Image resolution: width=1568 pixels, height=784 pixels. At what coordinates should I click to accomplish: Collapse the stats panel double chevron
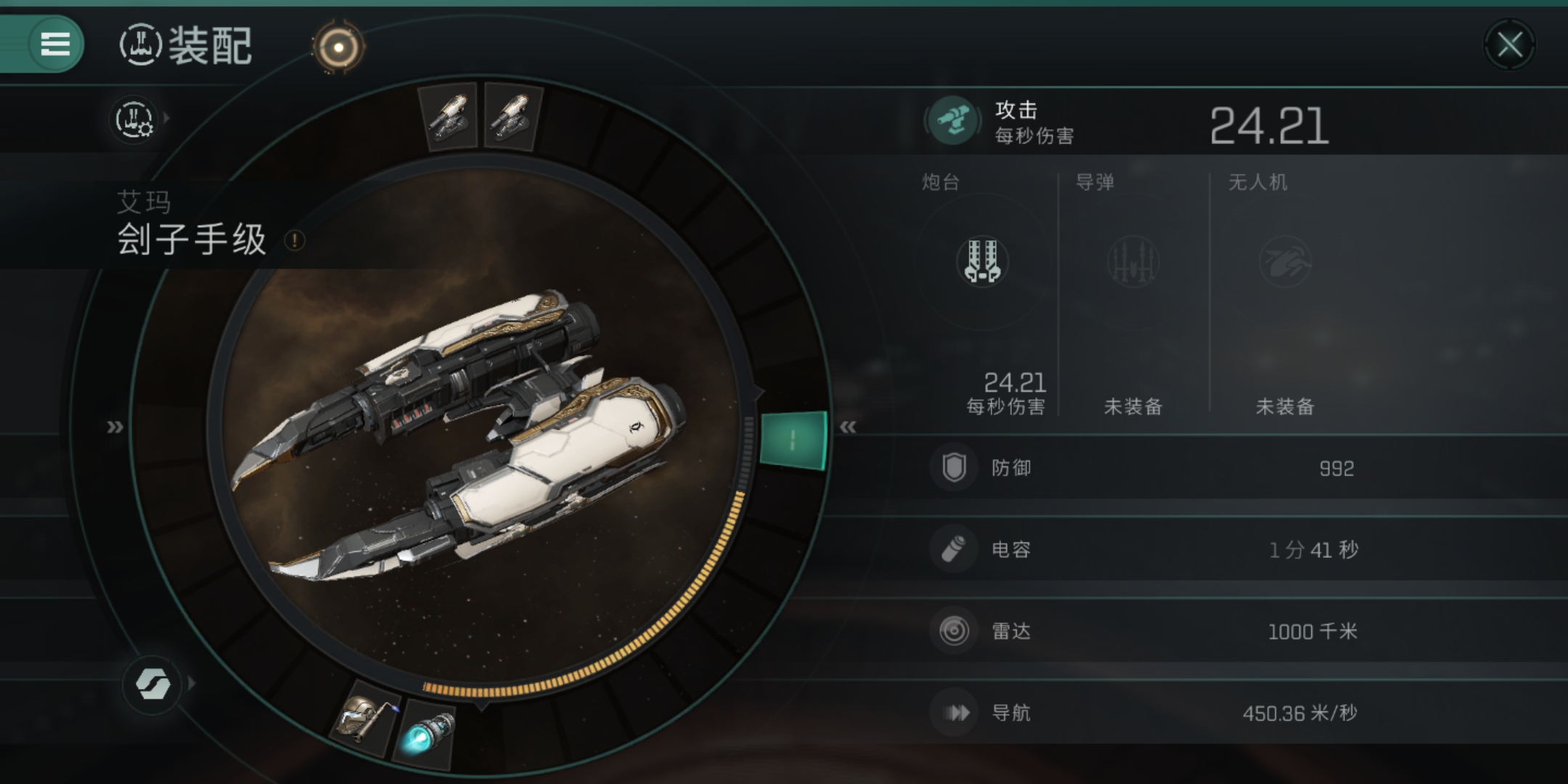point(848,427)
